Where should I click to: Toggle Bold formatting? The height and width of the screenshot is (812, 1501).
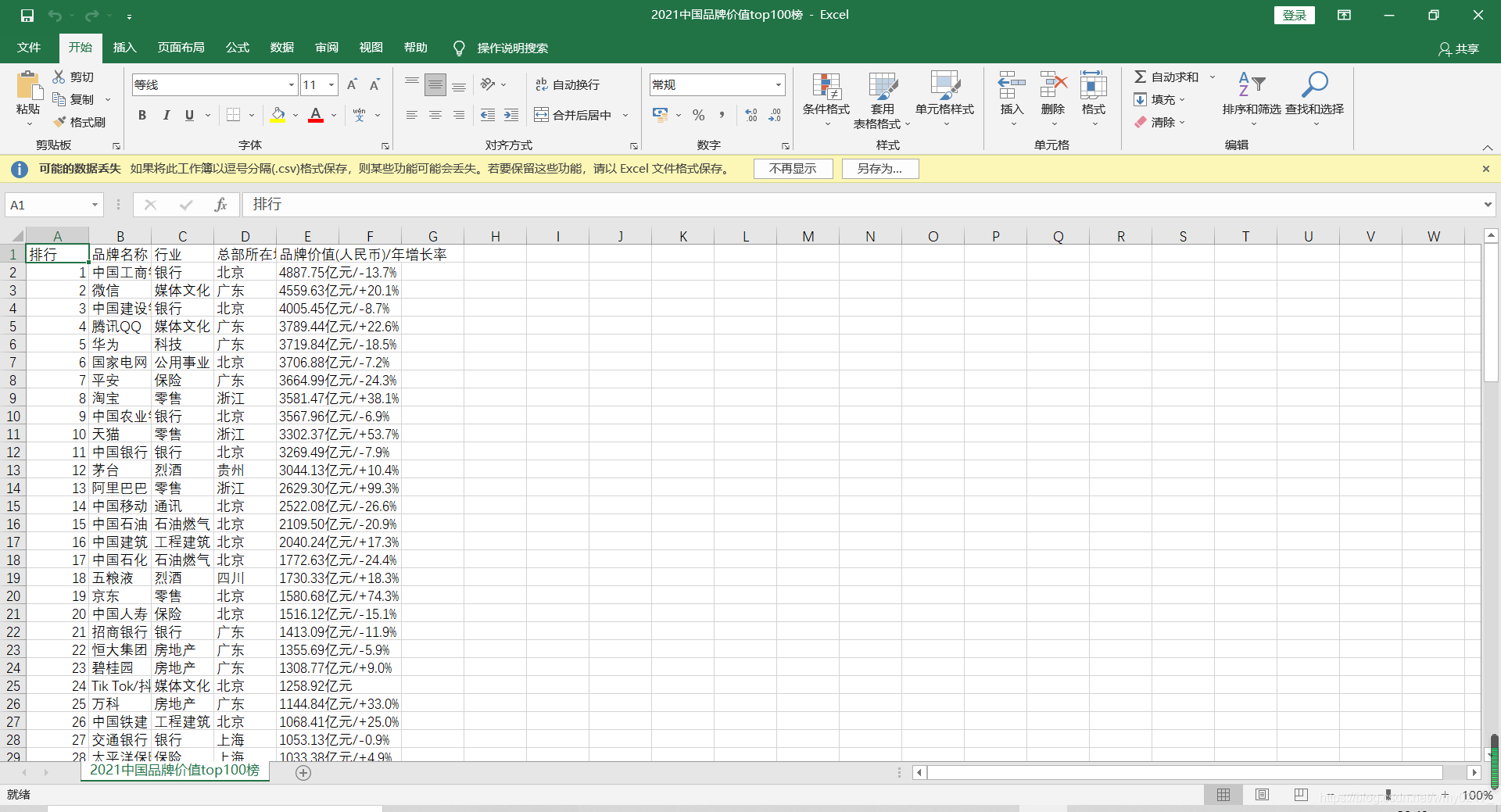[142, 115]
